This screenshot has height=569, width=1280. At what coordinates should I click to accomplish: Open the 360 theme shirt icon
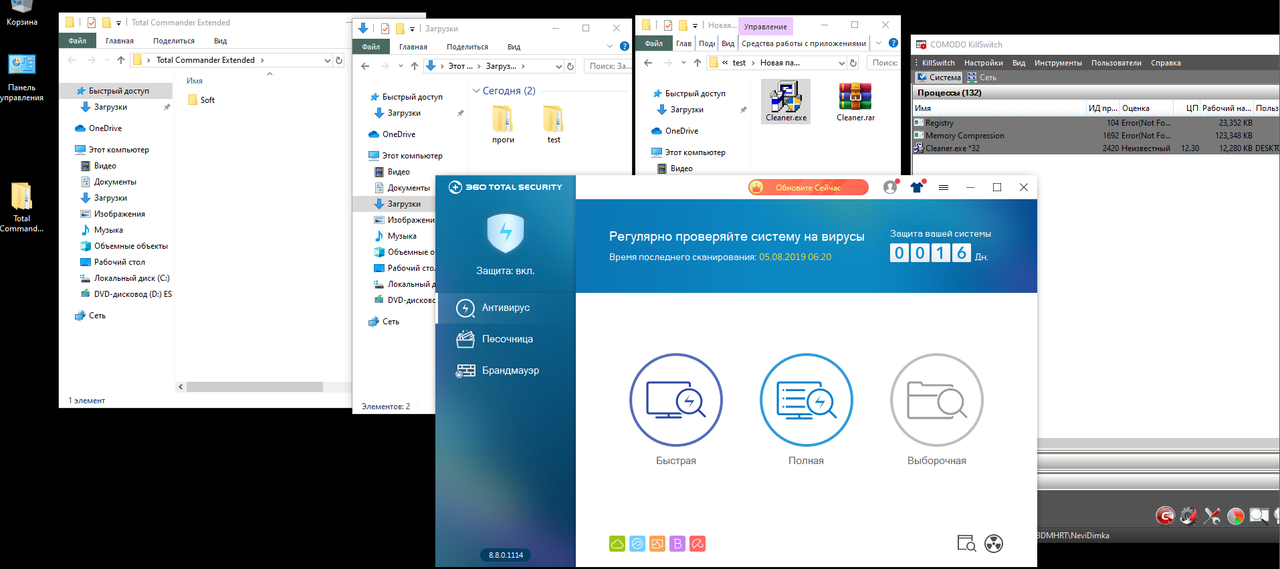pos(917,187)
